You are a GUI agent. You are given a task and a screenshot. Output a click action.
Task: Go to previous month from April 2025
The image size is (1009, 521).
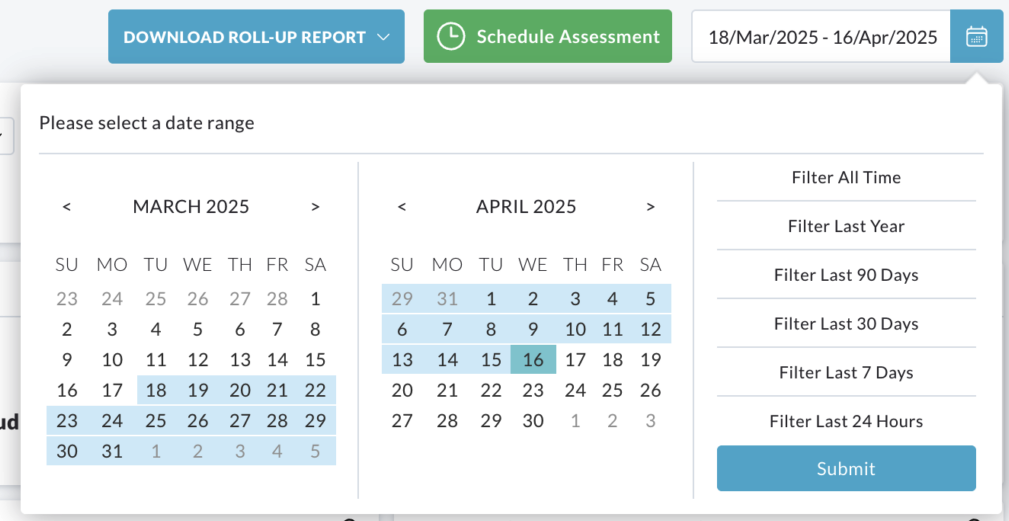pos(402,207)
